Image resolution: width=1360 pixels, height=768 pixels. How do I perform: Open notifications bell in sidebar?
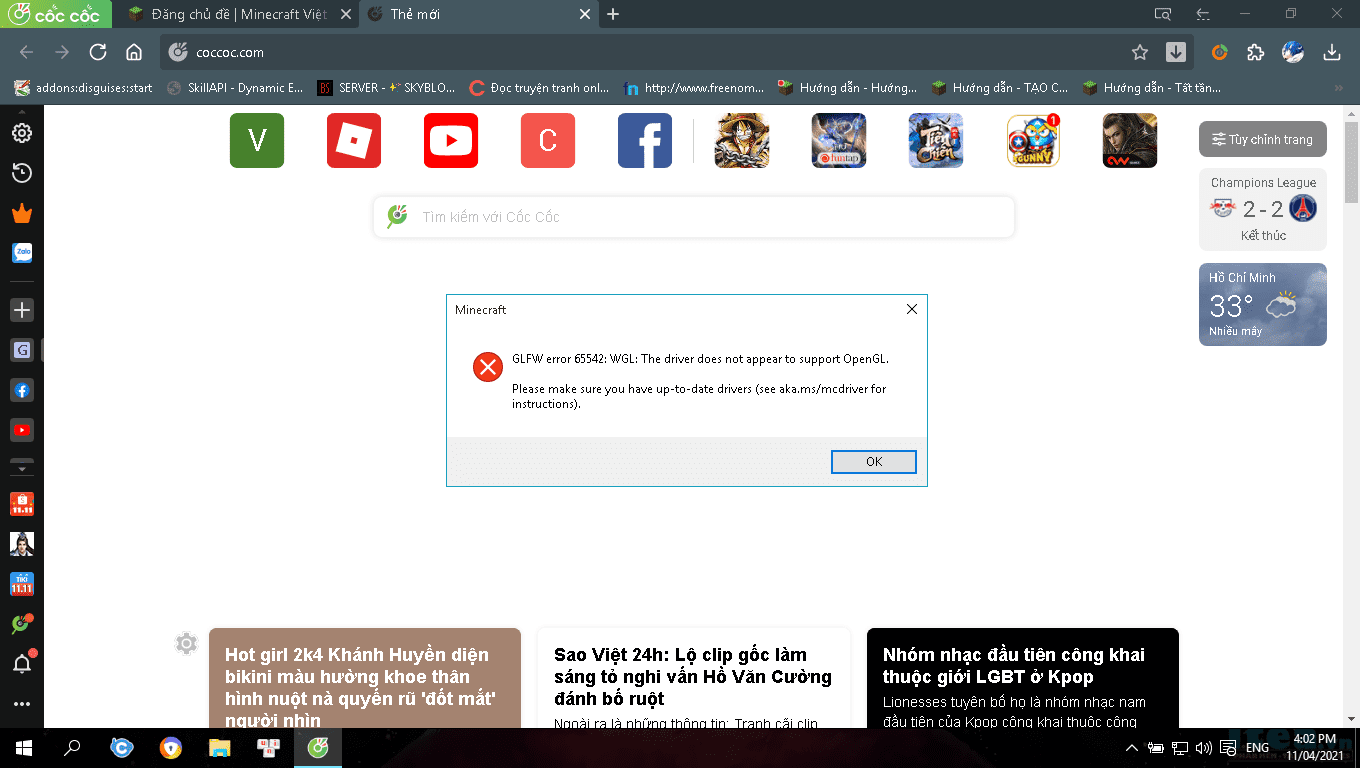[21, 664]
